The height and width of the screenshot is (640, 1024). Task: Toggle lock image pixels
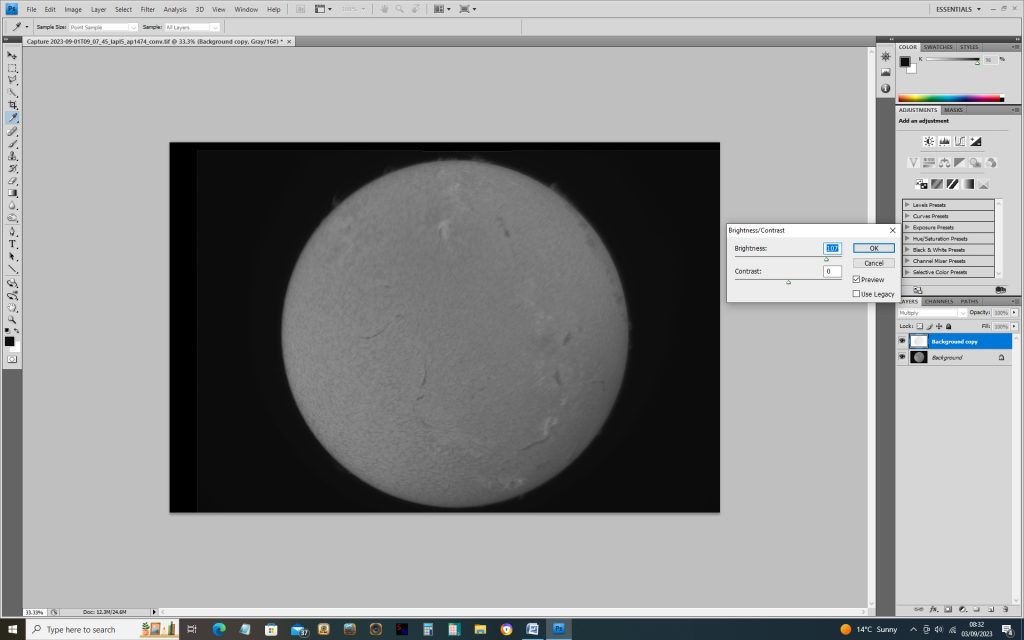929,326
